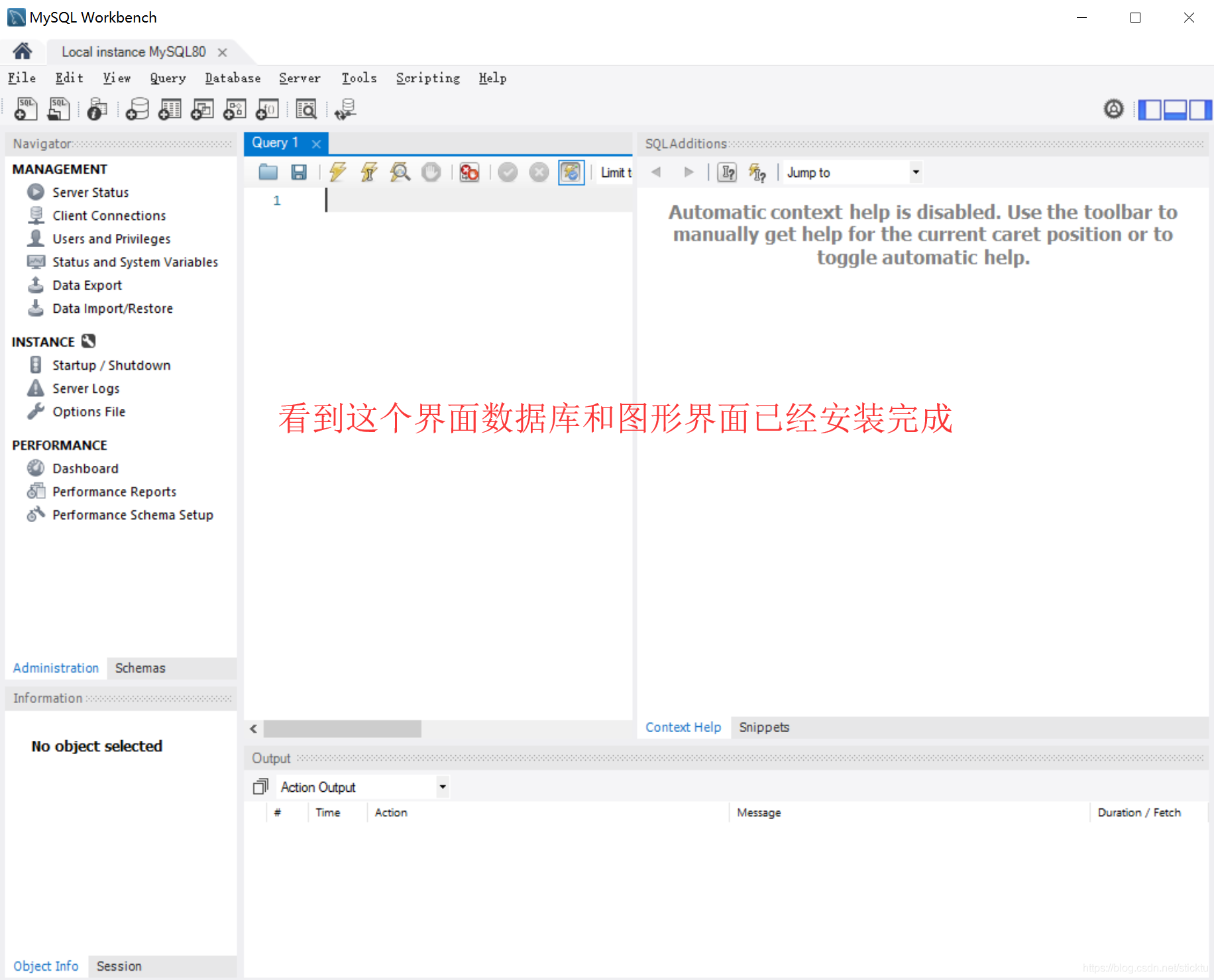The width and height of the screenshot is (1214, 980).
Task: Toggle continue-on-error for script execution
Action: pos(469,172)
